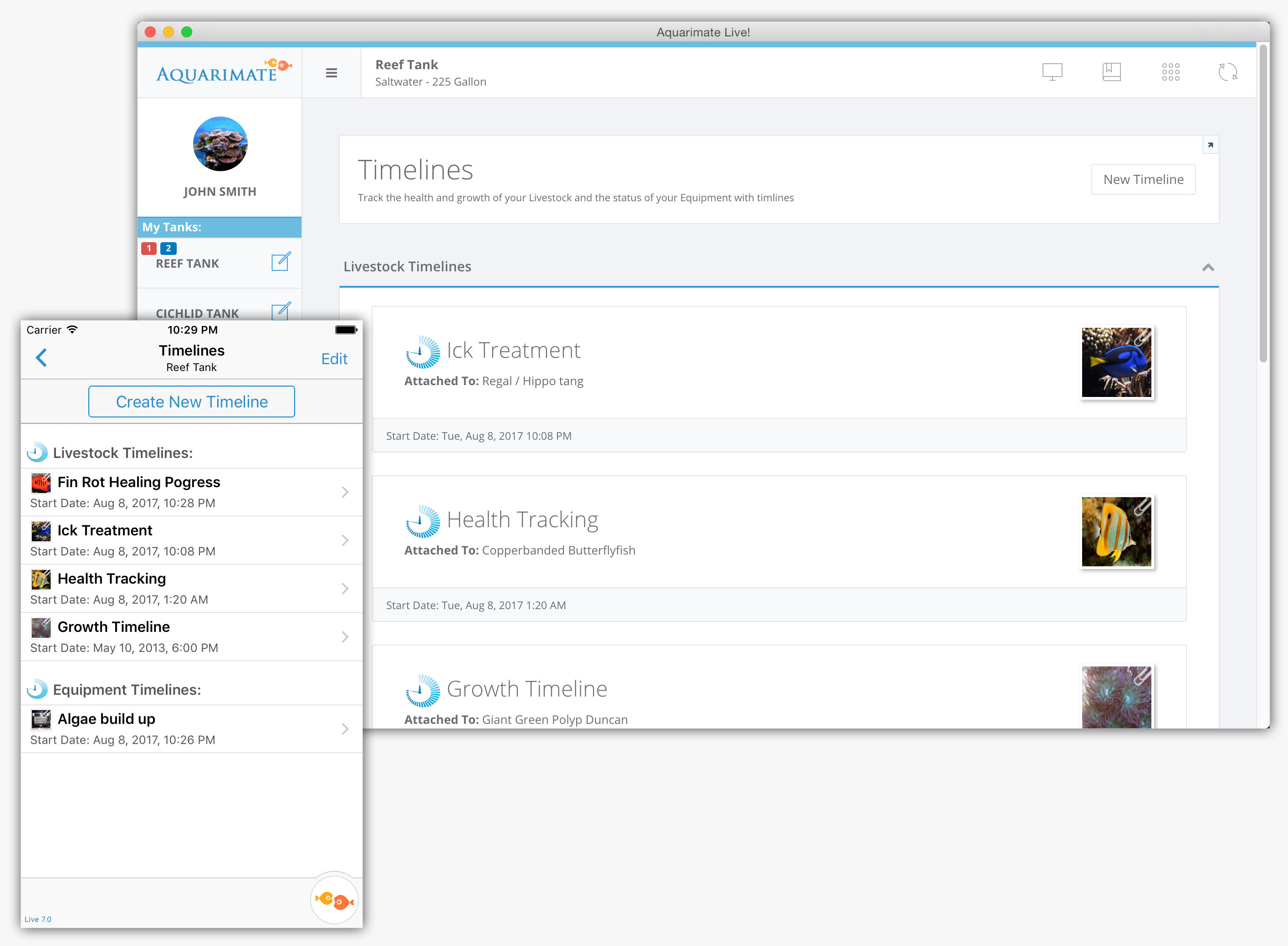This screenshot has height=946, width=1288.
Task: Click John Smith's reef profile avatar
Action: click(x=220, y=144)
